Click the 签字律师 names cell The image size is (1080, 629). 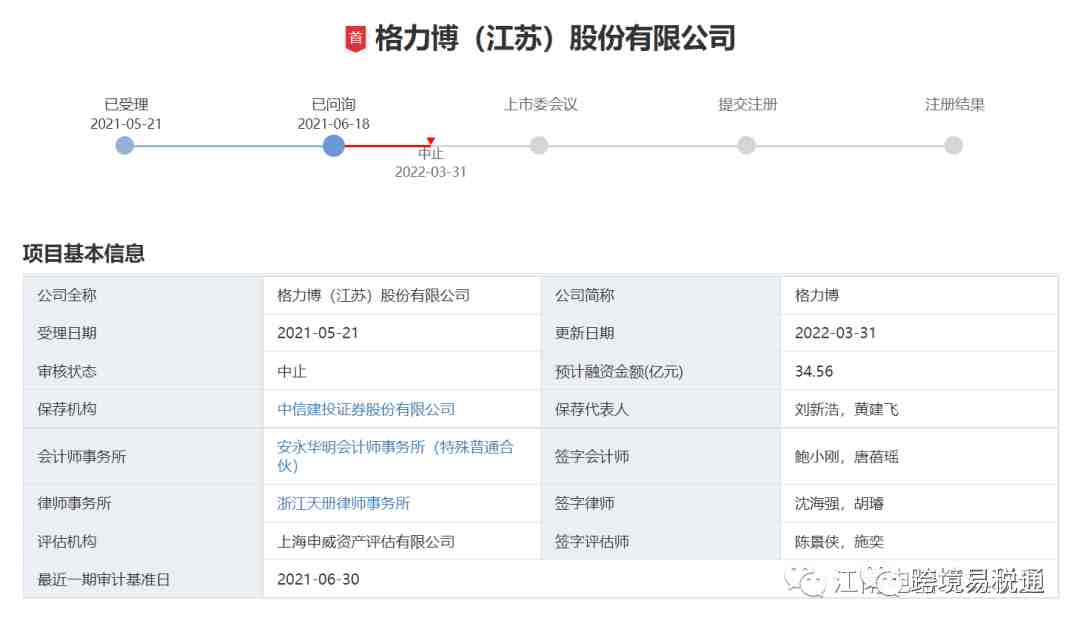pyautogui.click(x=920, y=504)
